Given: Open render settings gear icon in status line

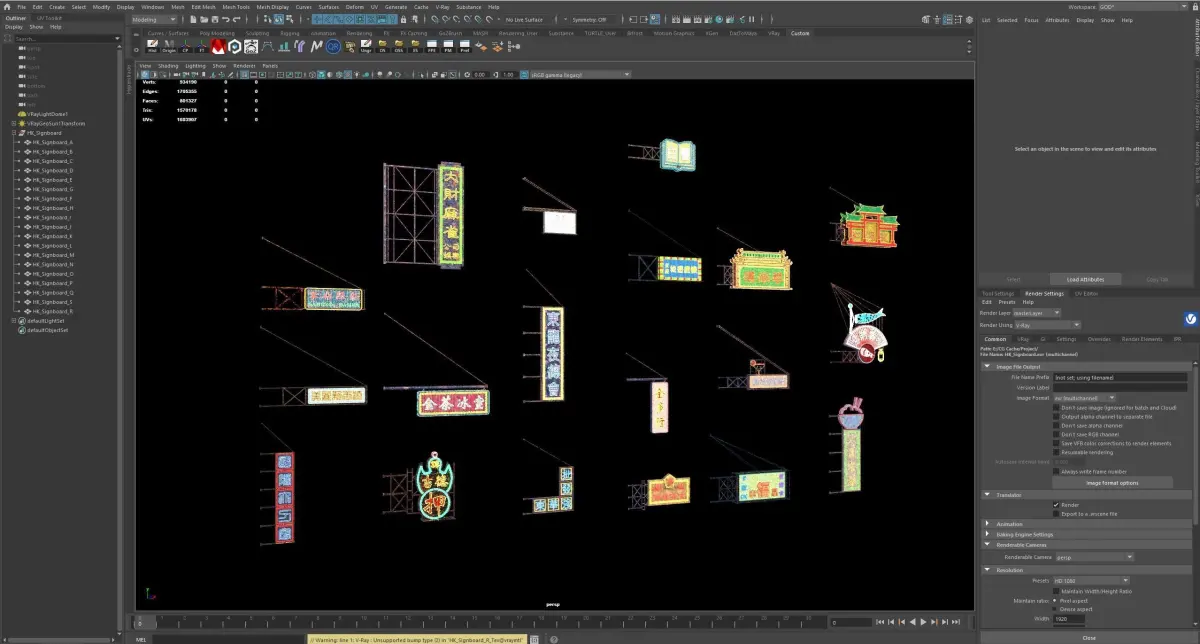Looking at the screenshot, I should pos(708,20).
